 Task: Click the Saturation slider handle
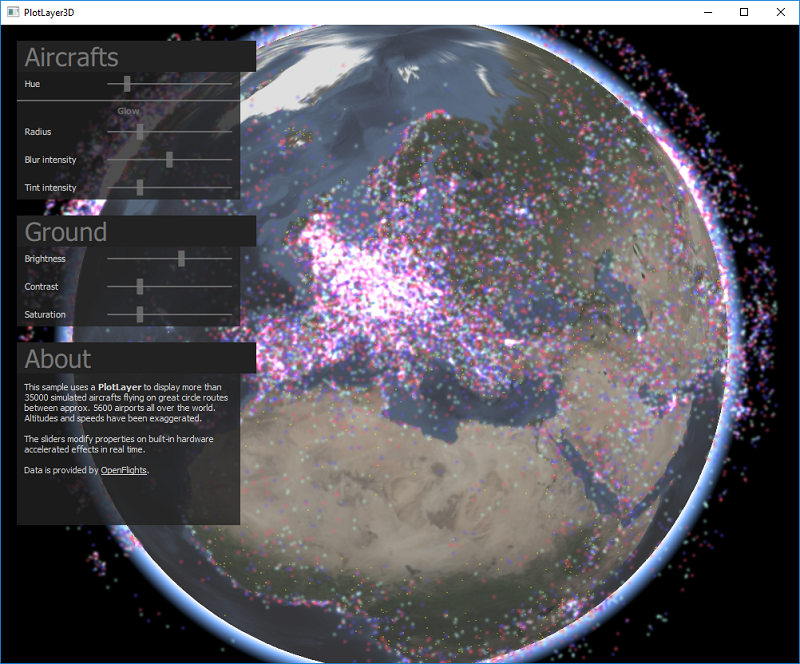140,315
